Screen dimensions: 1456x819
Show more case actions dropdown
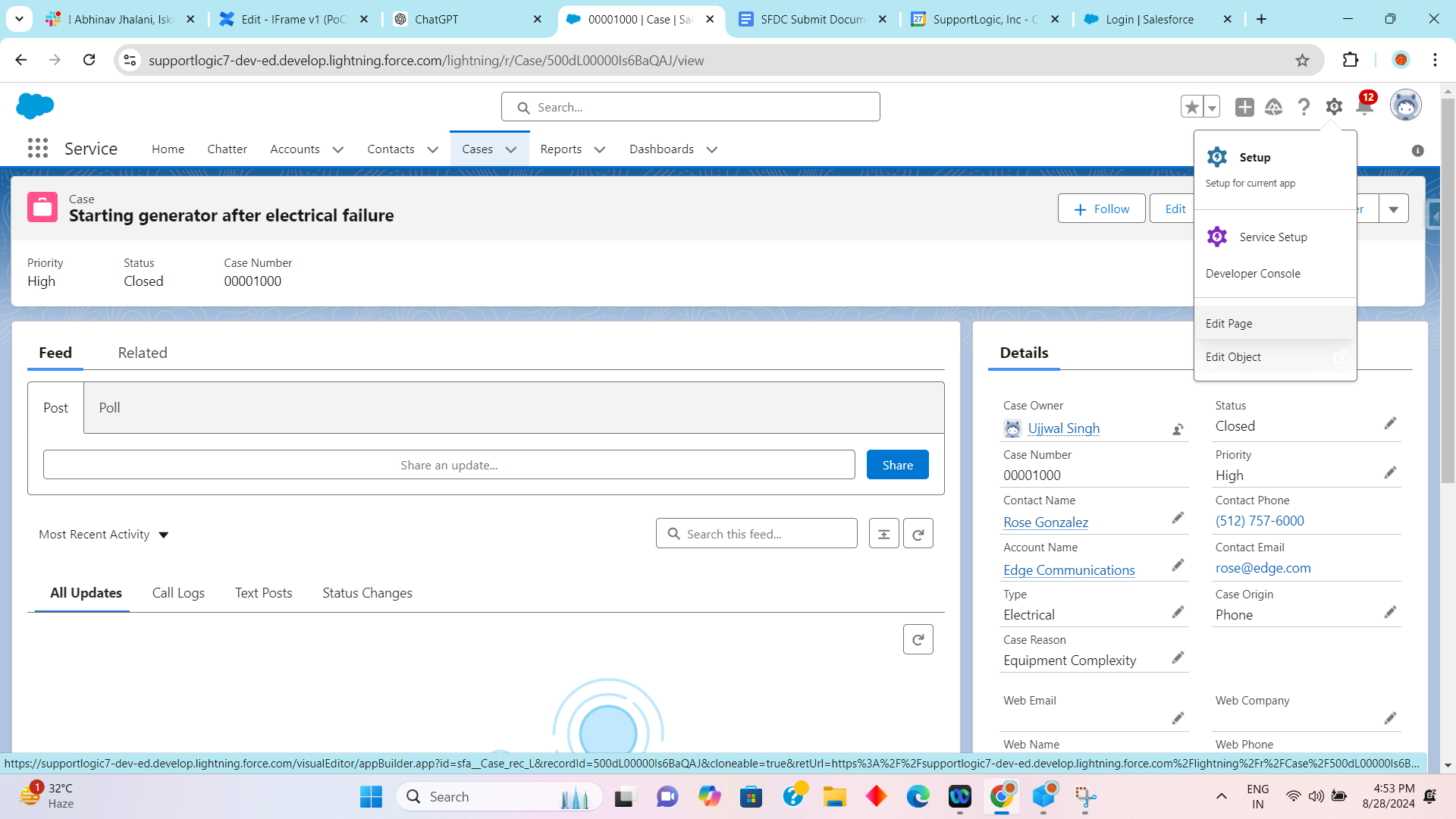pos(1393,209)
